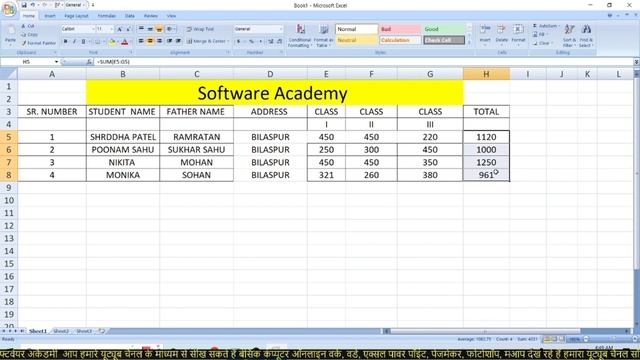Toggle Underline formatting
The height and width of the screenshot is (360, 640).
[x=83, y=42]
